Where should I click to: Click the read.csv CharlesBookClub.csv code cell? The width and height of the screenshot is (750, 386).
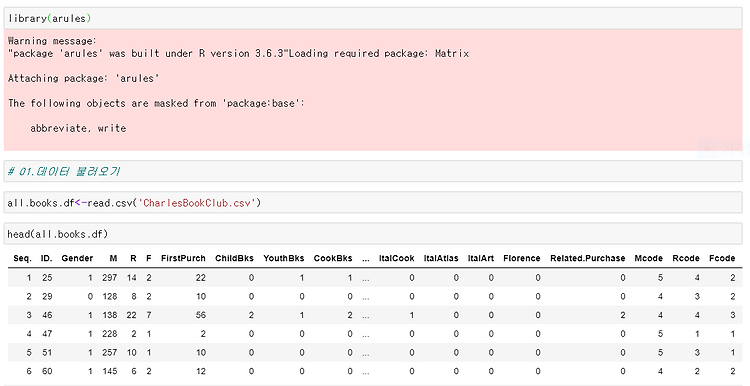click(x=373, y=203)
